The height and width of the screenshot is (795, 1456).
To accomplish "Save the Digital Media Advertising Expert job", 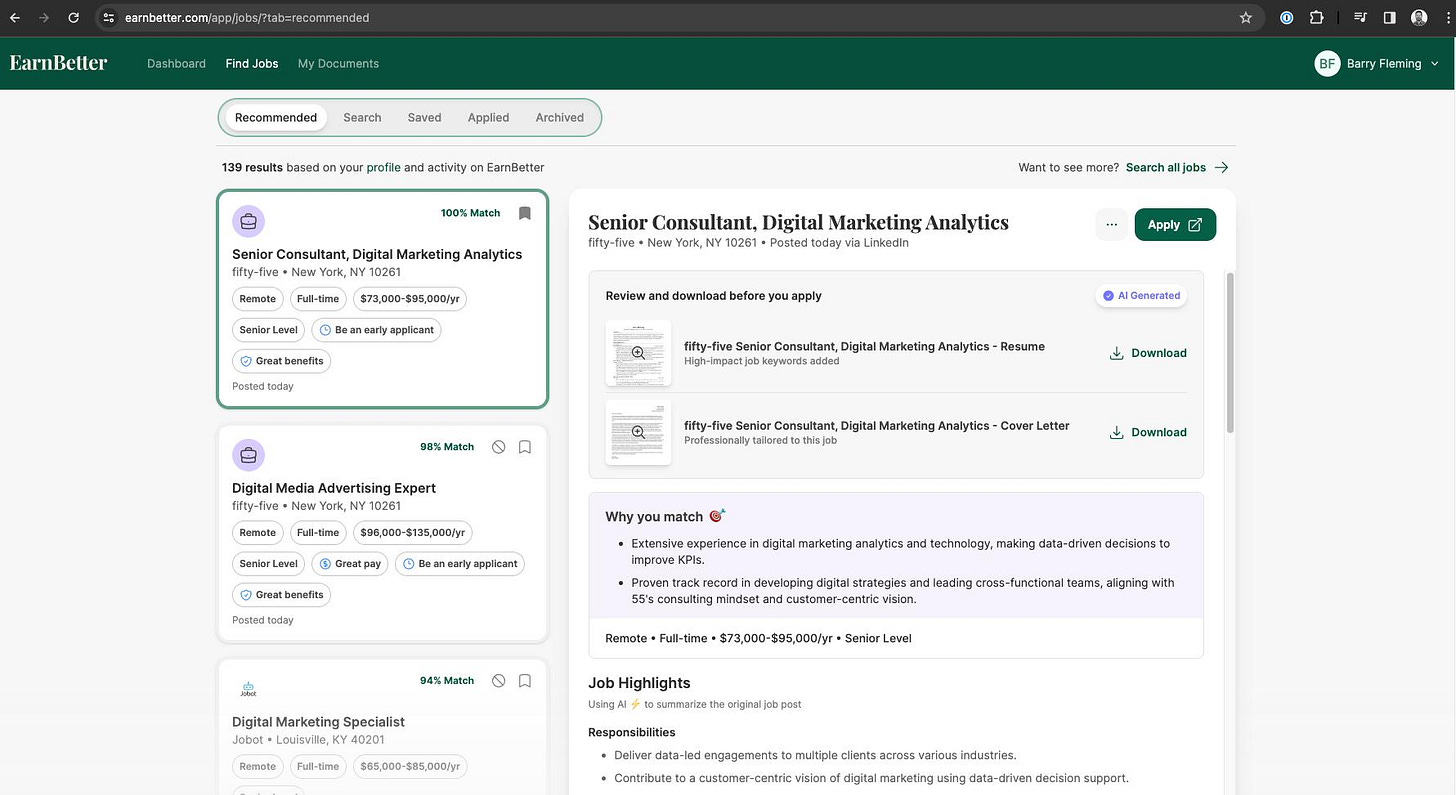I will (x=525, y=447).
